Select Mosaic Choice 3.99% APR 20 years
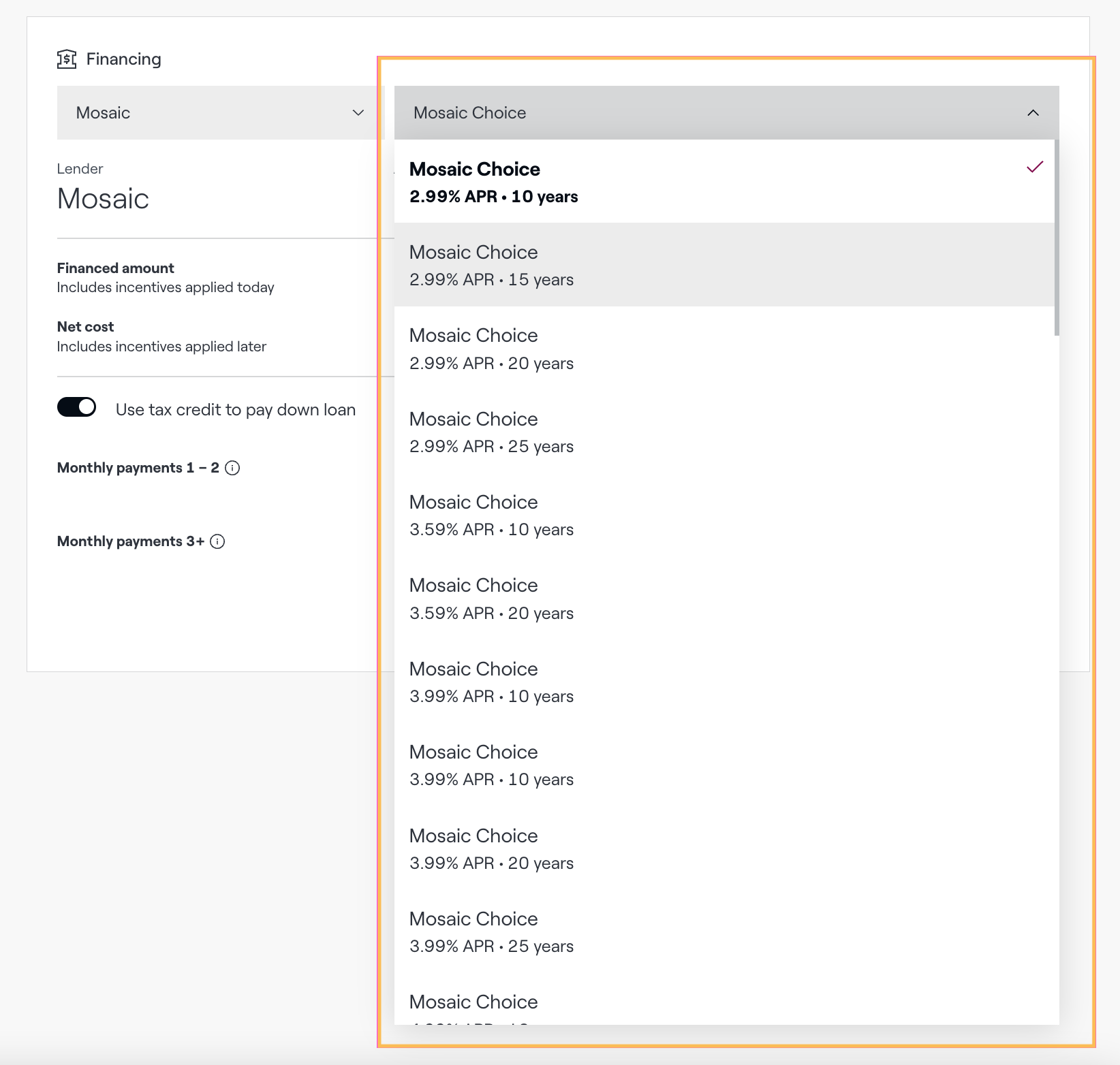 coord(724,848)
